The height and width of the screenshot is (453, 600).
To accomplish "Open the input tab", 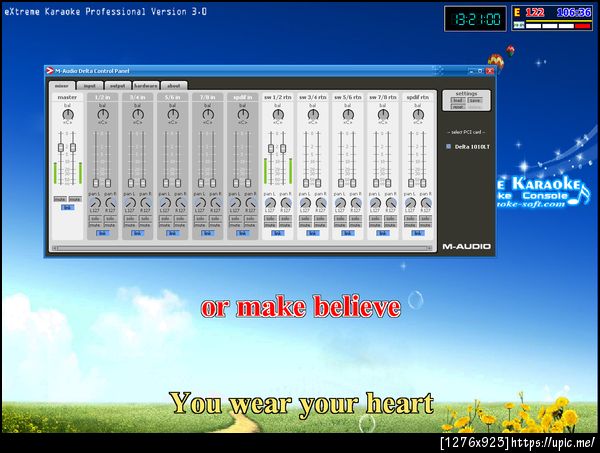I will pyautogui.click(x=90, y=86).
